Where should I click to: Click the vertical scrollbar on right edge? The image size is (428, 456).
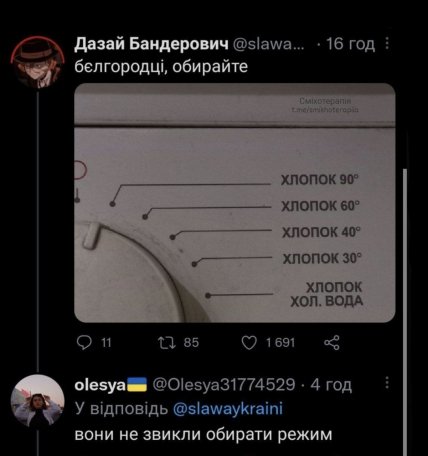tap(405, 310)
